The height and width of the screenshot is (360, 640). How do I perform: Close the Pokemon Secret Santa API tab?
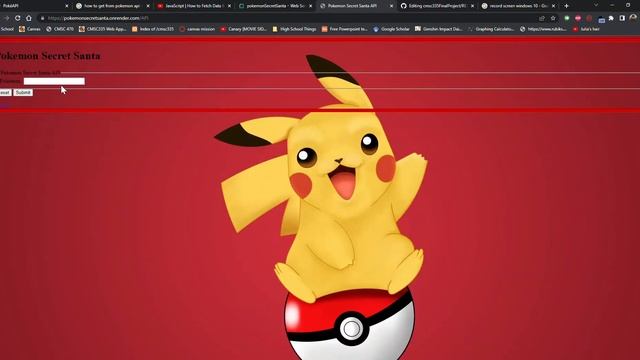click(391, 6)
